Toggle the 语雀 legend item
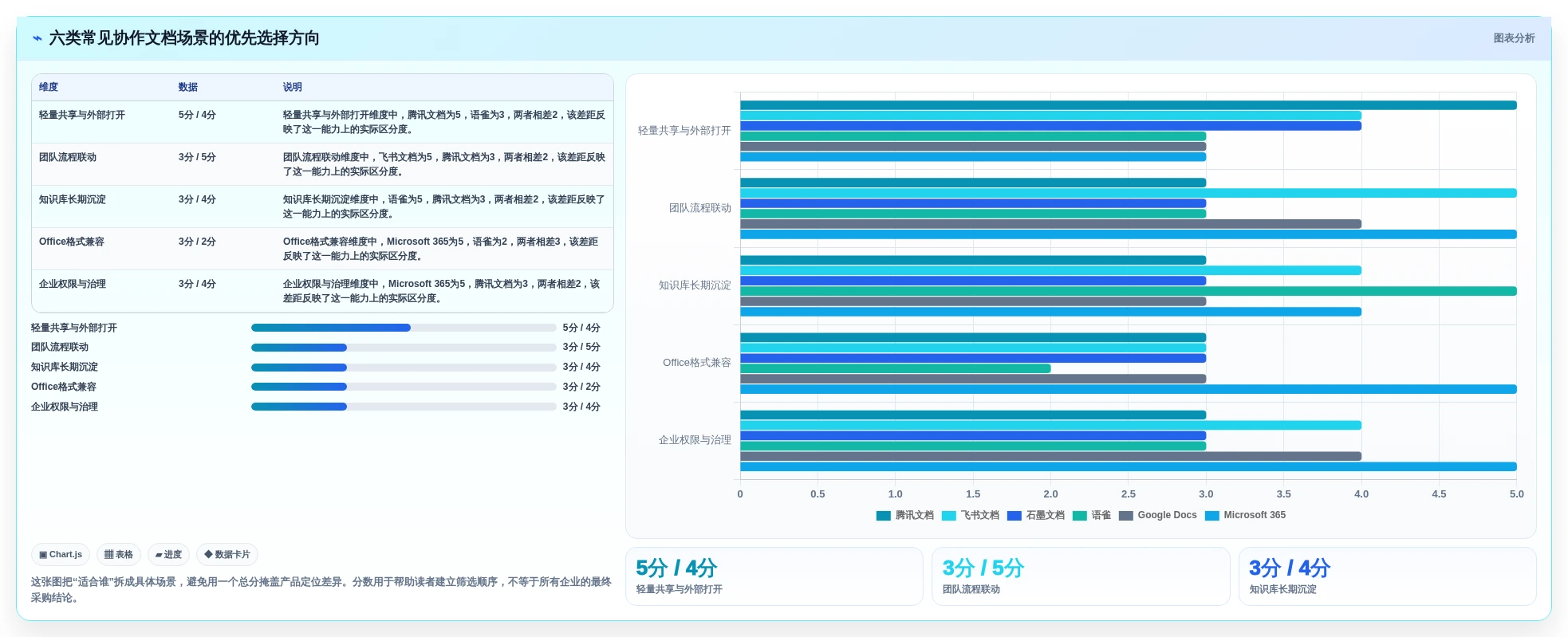Viewport: 1568px width, 637px height. (x=1091, y=515)
